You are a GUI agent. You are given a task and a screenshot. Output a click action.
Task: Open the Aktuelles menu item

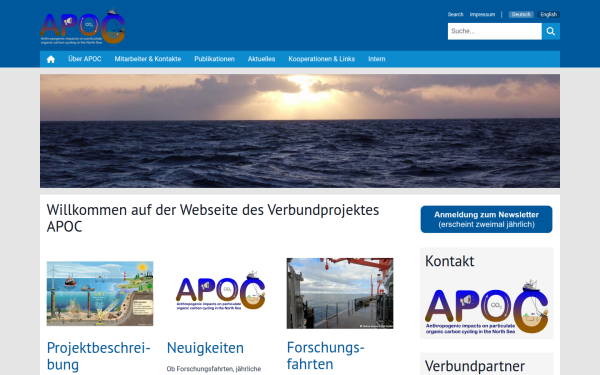pyautogui.click(x=261, y=59)
